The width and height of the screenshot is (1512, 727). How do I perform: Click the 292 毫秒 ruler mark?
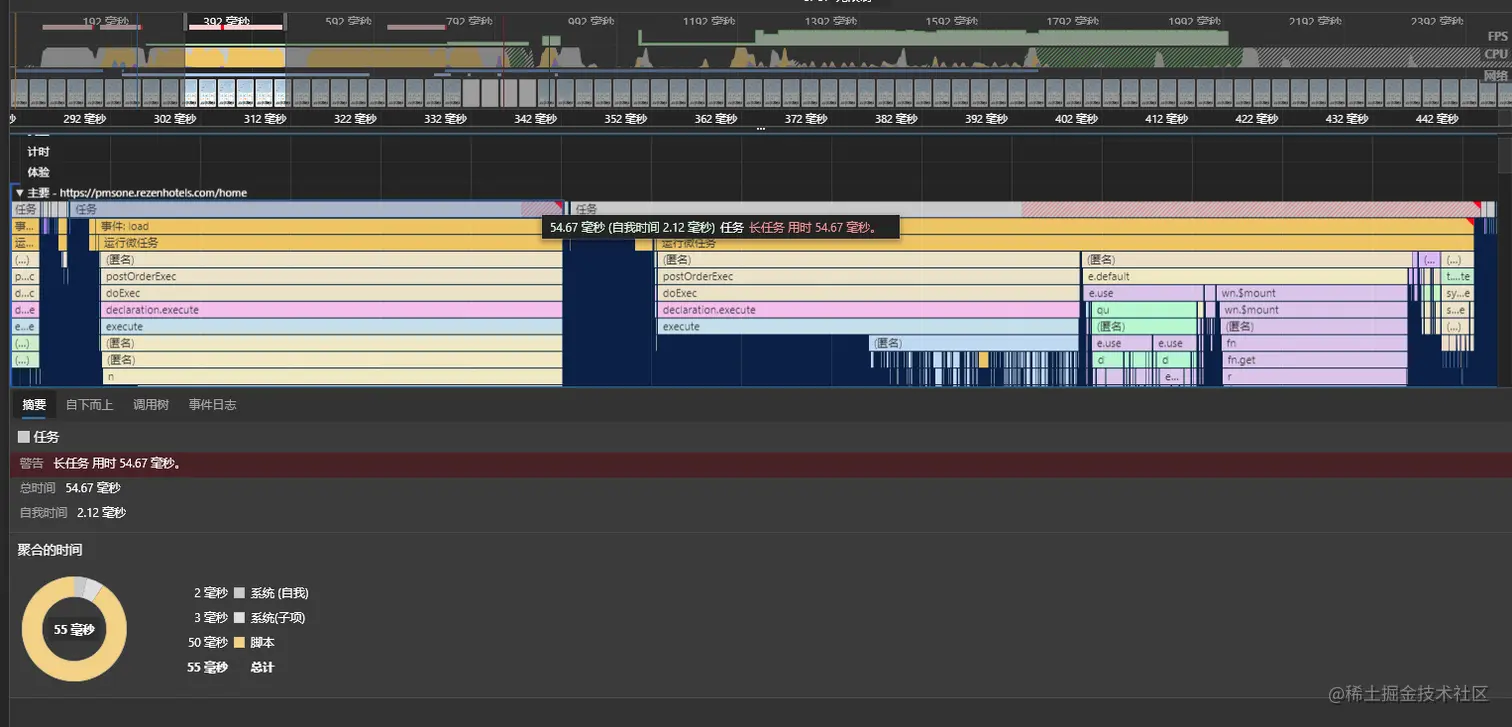click(x=84, y=119)
